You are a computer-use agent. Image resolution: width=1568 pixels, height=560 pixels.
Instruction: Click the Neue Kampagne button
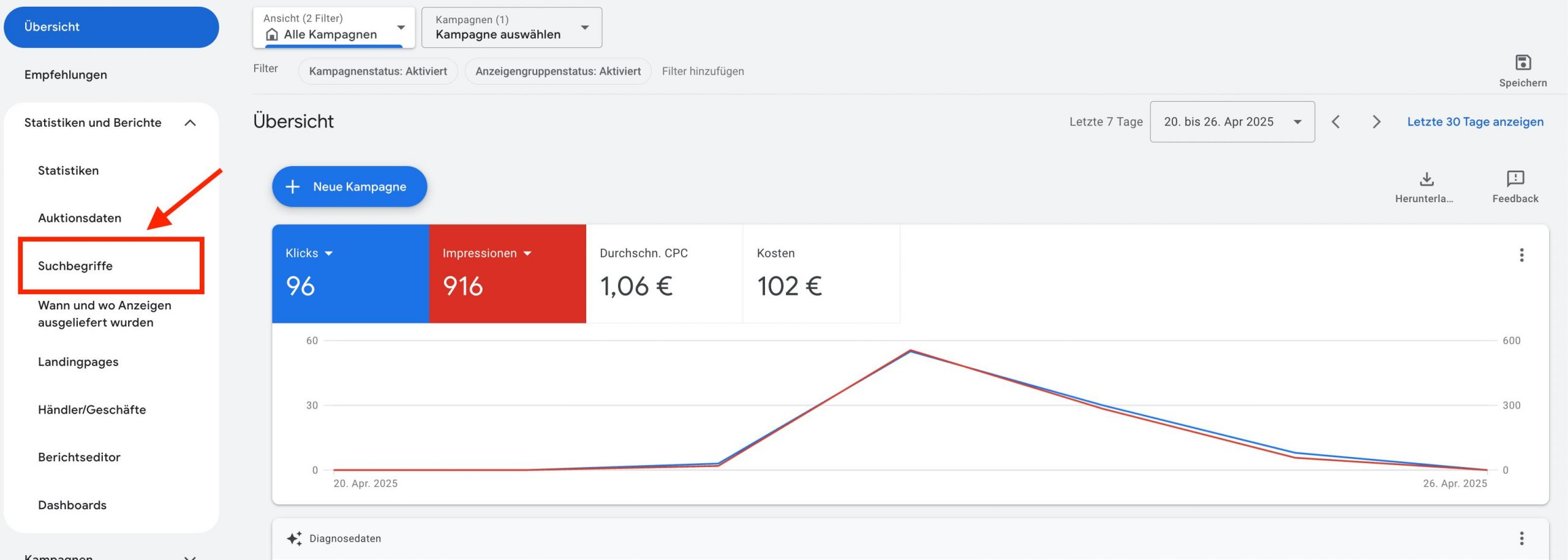coord(349,186)
